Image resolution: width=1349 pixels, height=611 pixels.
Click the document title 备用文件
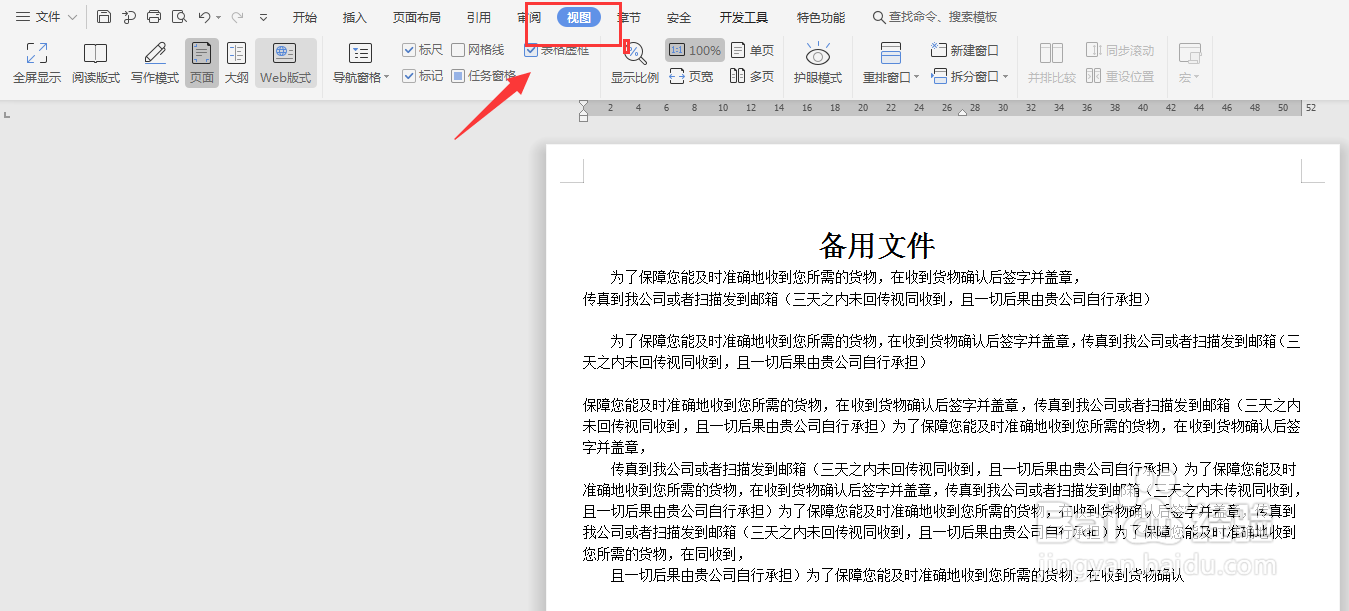tap(875, 243)
